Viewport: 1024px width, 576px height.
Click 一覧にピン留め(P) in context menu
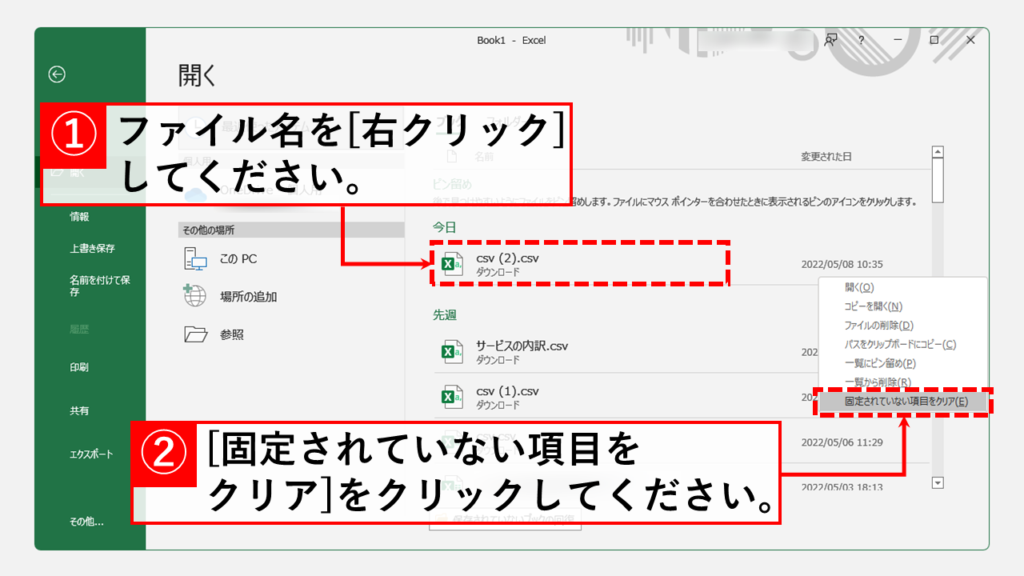coord(880,363)
